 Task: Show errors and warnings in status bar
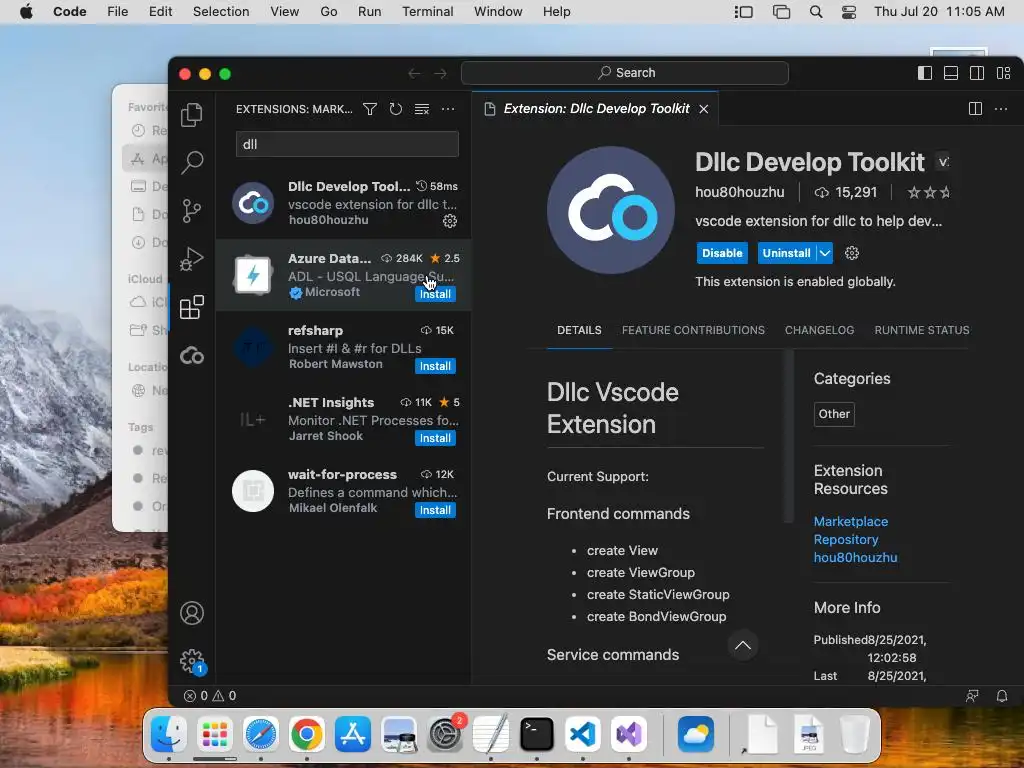[210, 696]
